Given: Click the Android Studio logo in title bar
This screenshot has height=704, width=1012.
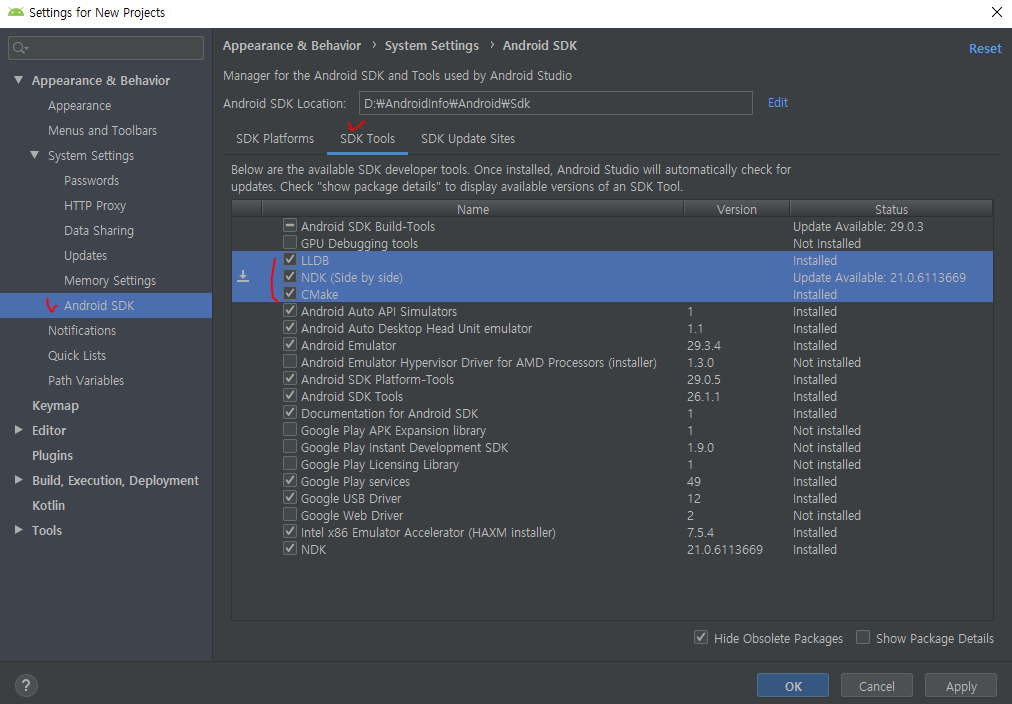Looking at the screenshot, I should [15, 12].
